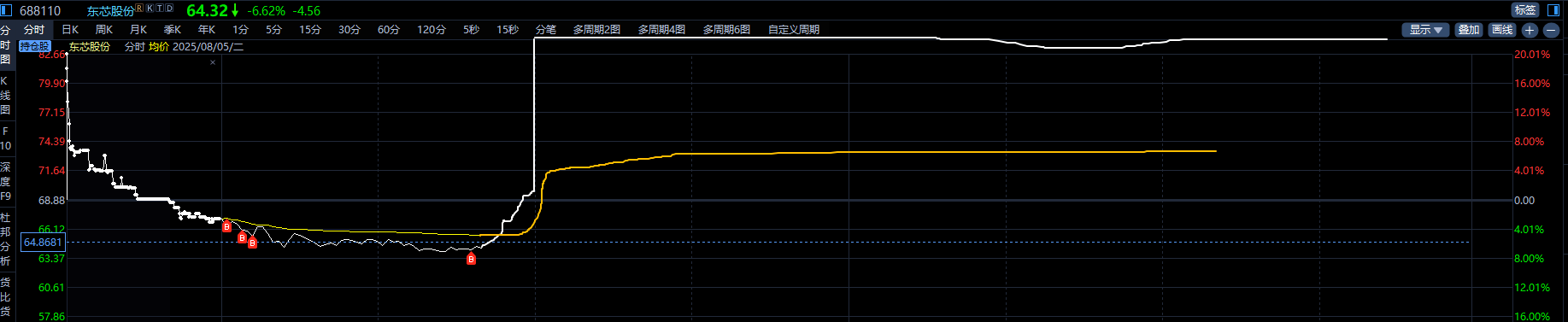Switch to 日K chart
1568x322 pixels.
(70, 30)
